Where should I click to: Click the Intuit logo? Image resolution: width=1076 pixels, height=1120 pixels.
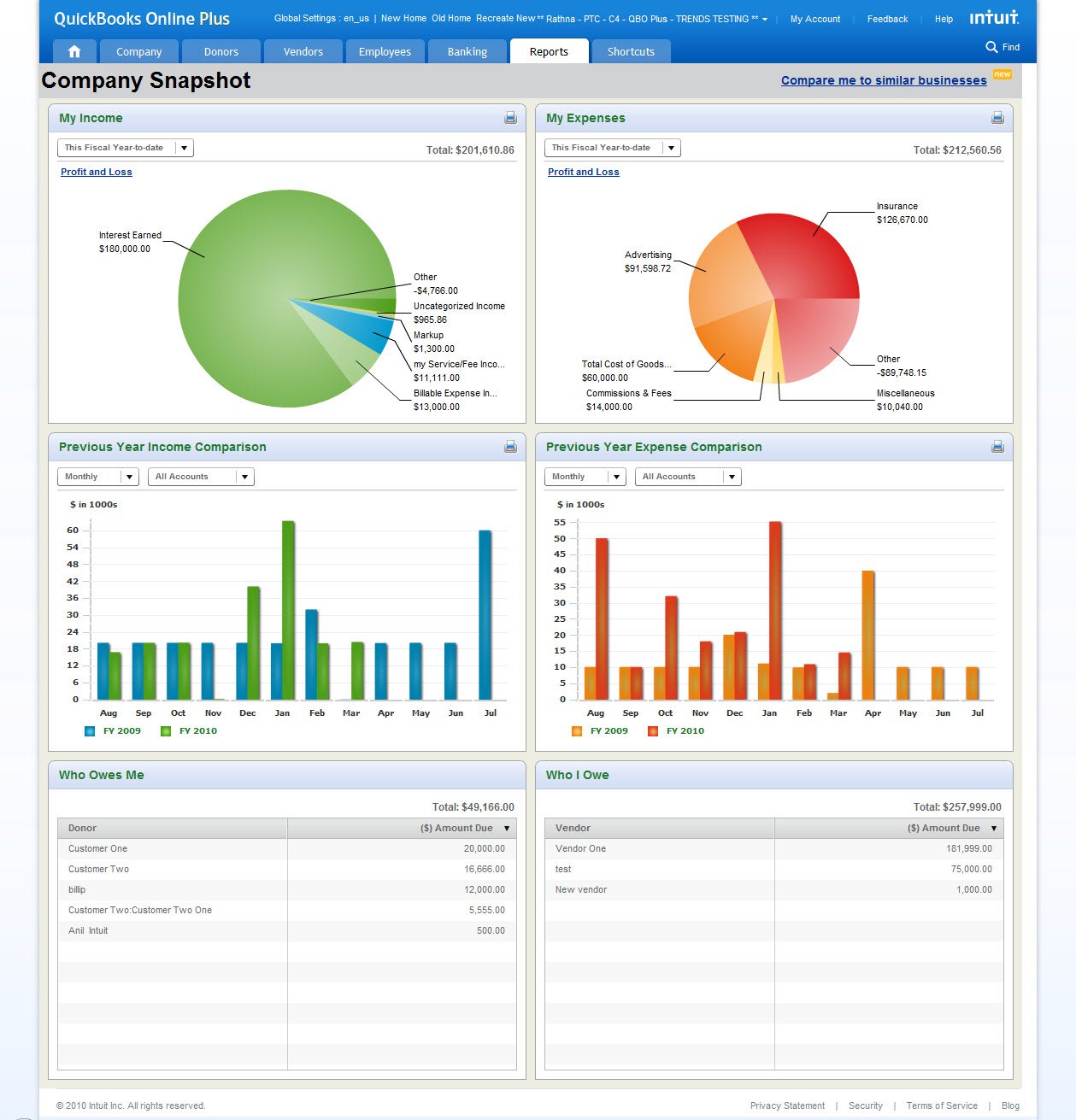tap(994, 18)
